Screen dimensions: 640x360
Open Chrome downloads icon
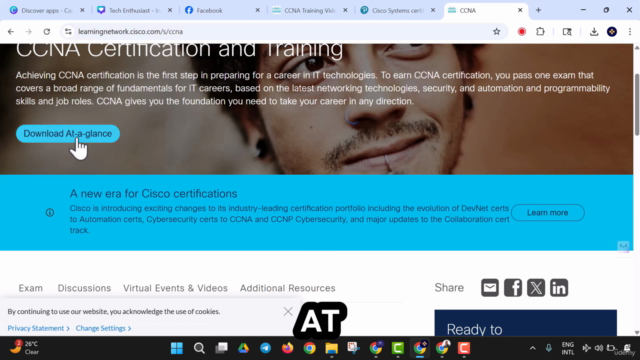coord(594,31)
